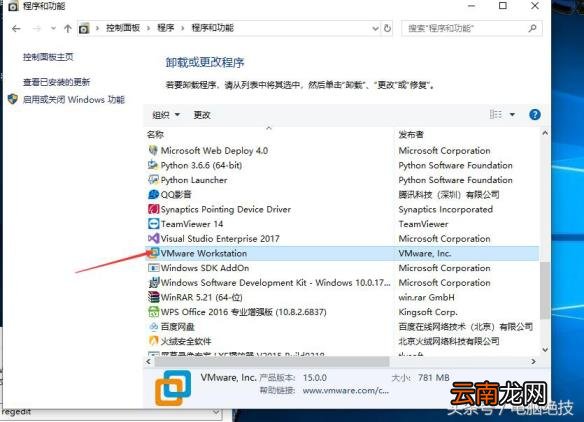The image size is (584, 422).
Task: Select the Kingsoft Corp. publisher cell
Action: click(428, 312)
